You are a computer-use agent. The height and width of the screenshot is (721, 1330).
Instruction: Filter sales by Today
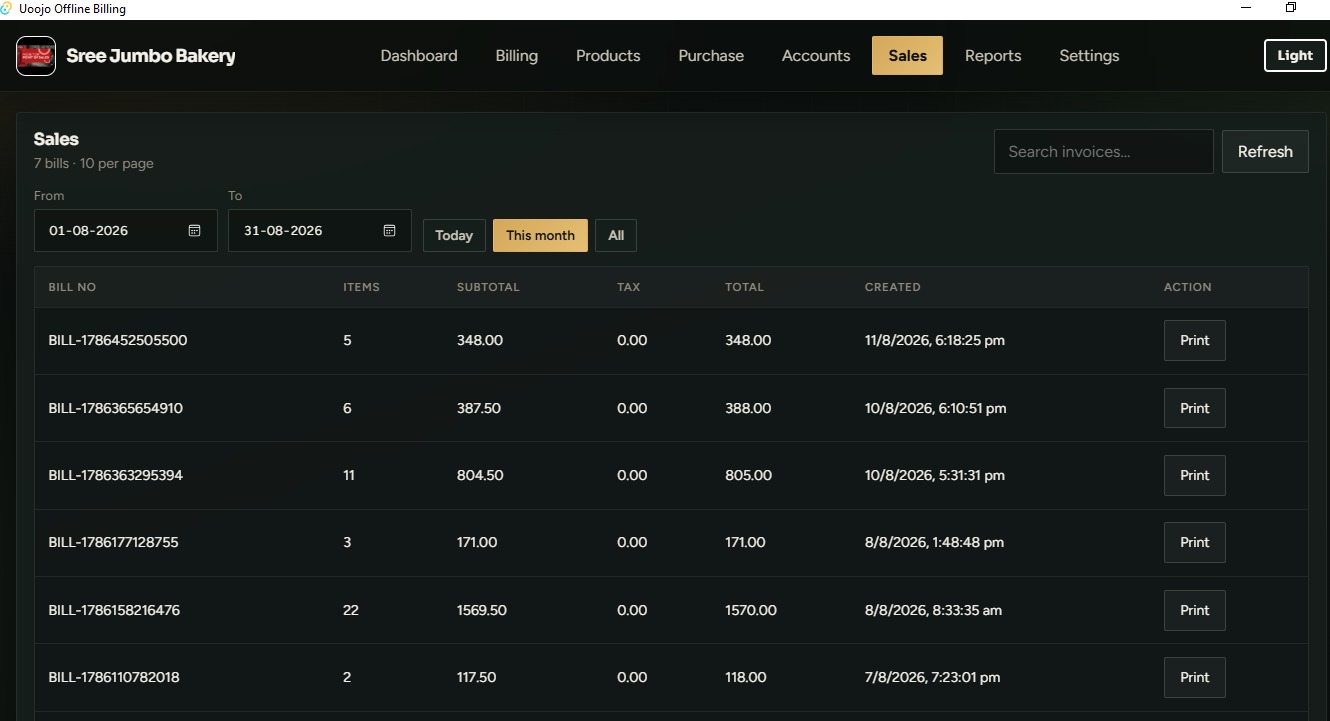tap(454, 236)
